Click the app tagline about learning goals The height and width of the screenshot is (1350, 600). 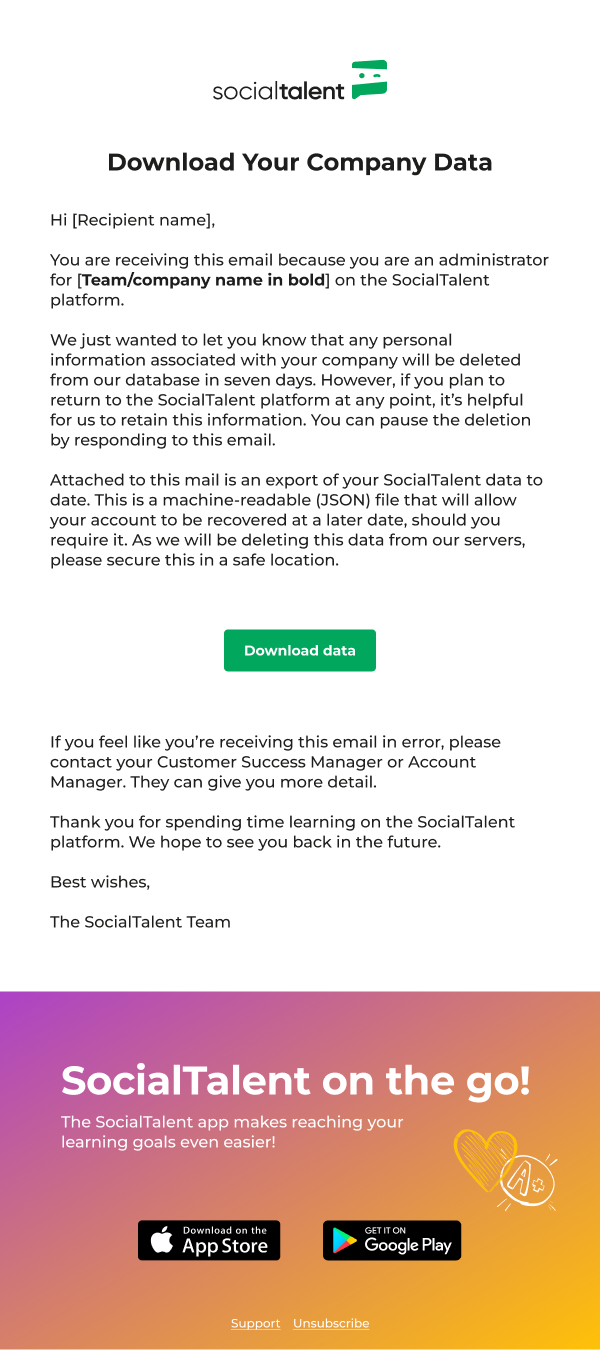(x=232, y=1132)
